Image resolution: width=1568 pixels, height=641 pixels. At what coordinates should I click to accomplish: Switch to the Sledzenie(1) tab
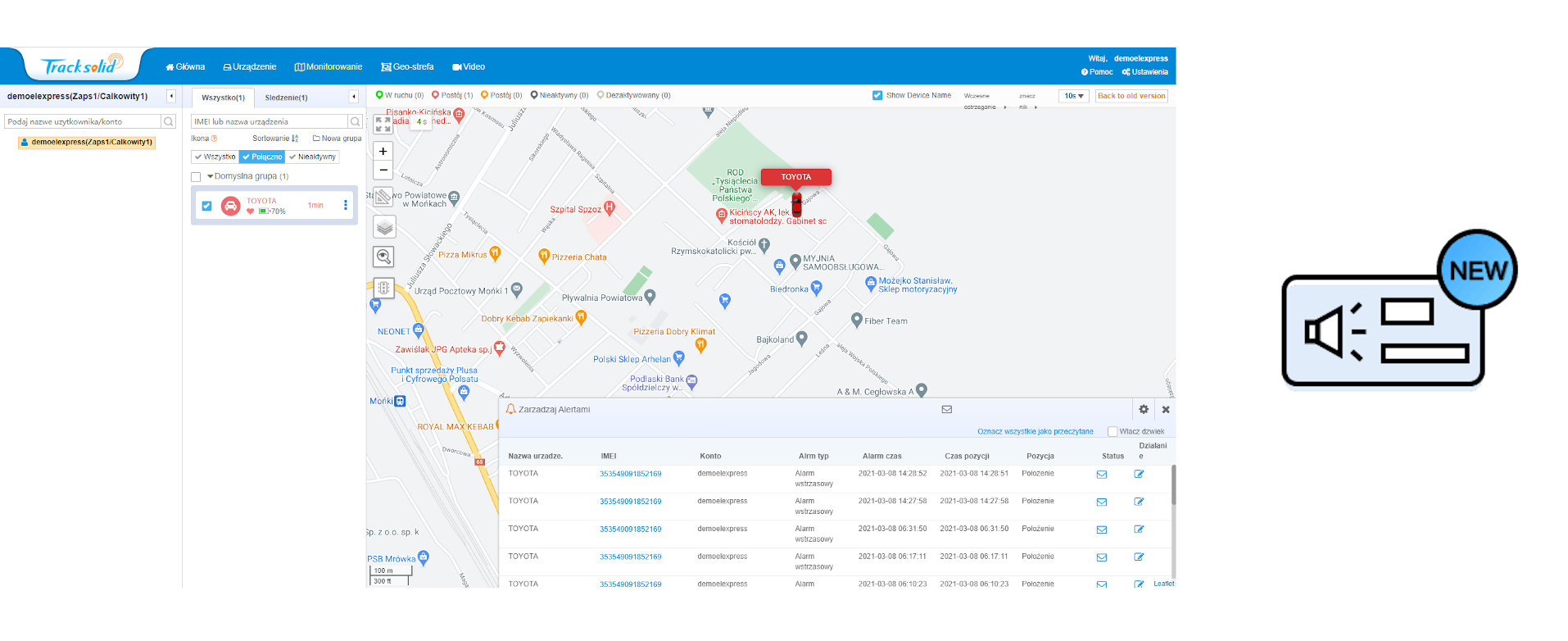point(286,98)
